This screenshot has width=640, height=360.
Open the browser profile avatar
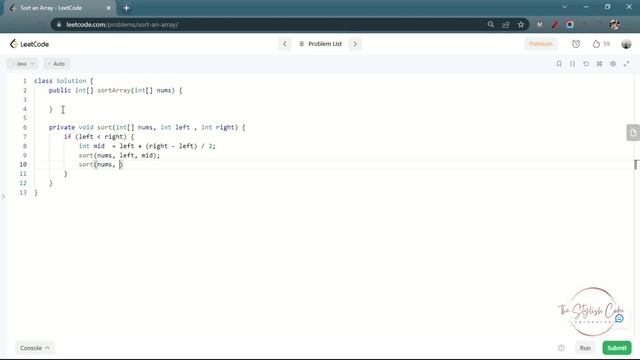pos(615,24)
